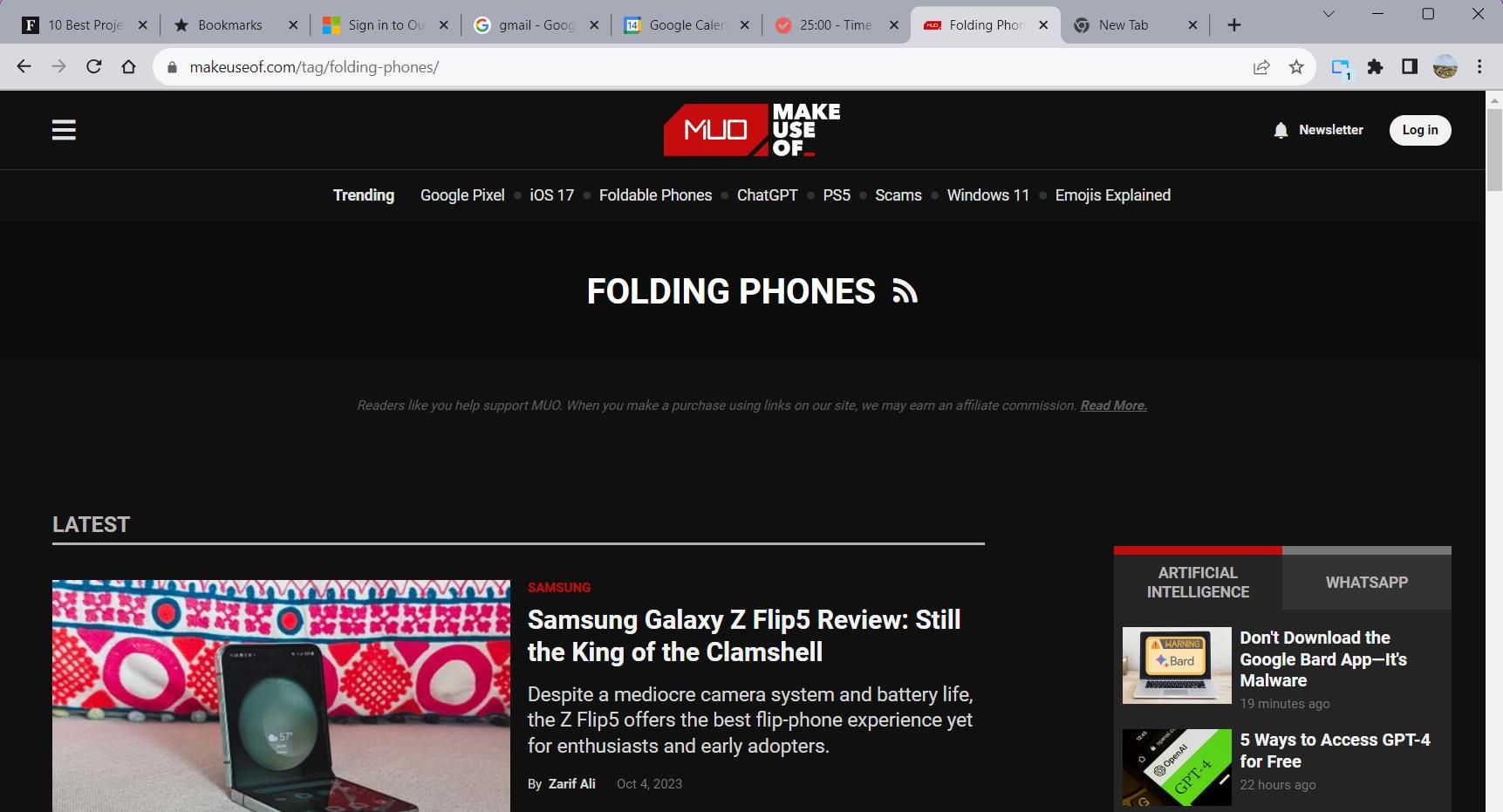Viewport: 1503px width, 812px height.
Task: Click the Log in button
Action: tap(1419, 129)
